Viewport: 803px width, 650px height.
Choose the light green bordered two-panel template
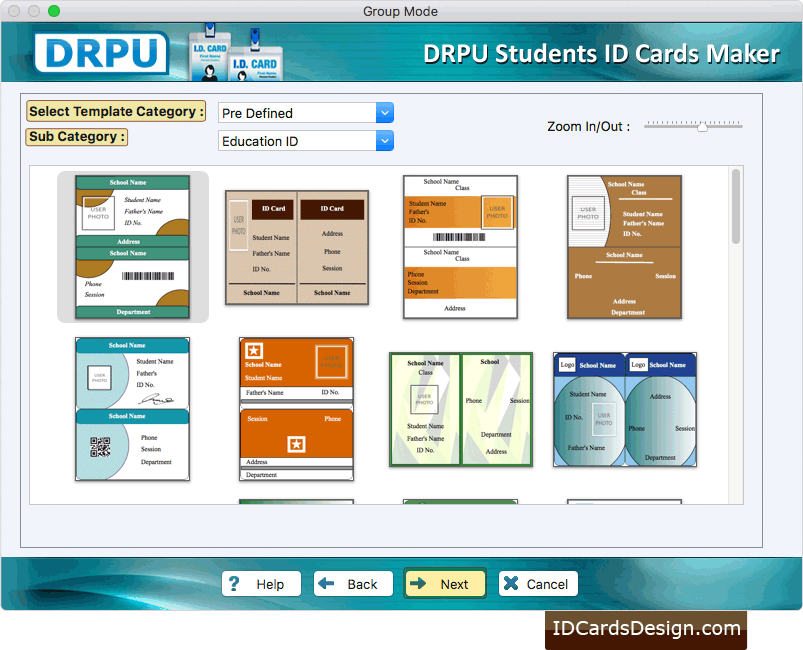coord(461,409)
